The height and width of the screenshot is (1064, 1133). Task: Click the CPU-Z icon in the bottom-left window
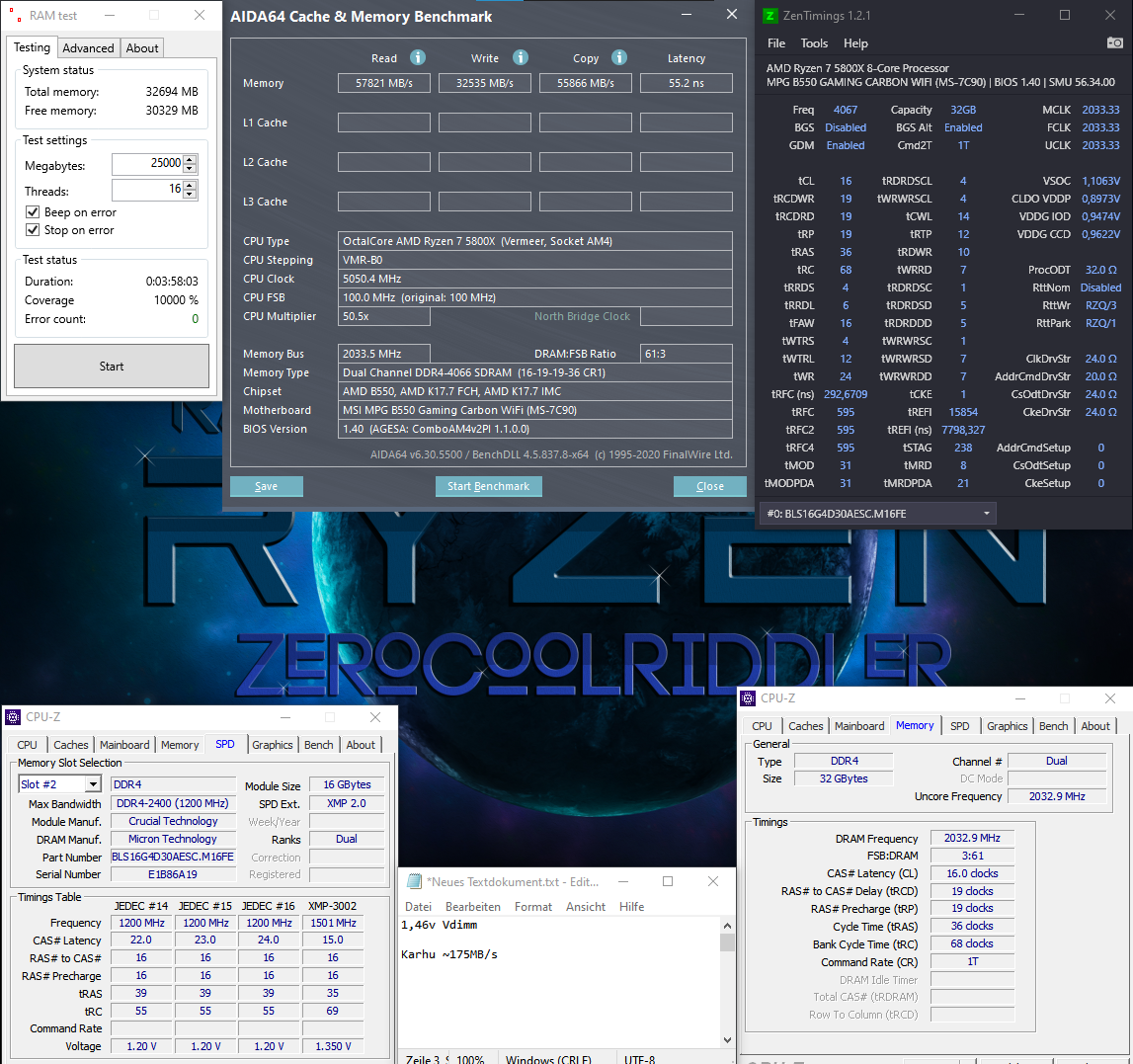tap(13, 716)
